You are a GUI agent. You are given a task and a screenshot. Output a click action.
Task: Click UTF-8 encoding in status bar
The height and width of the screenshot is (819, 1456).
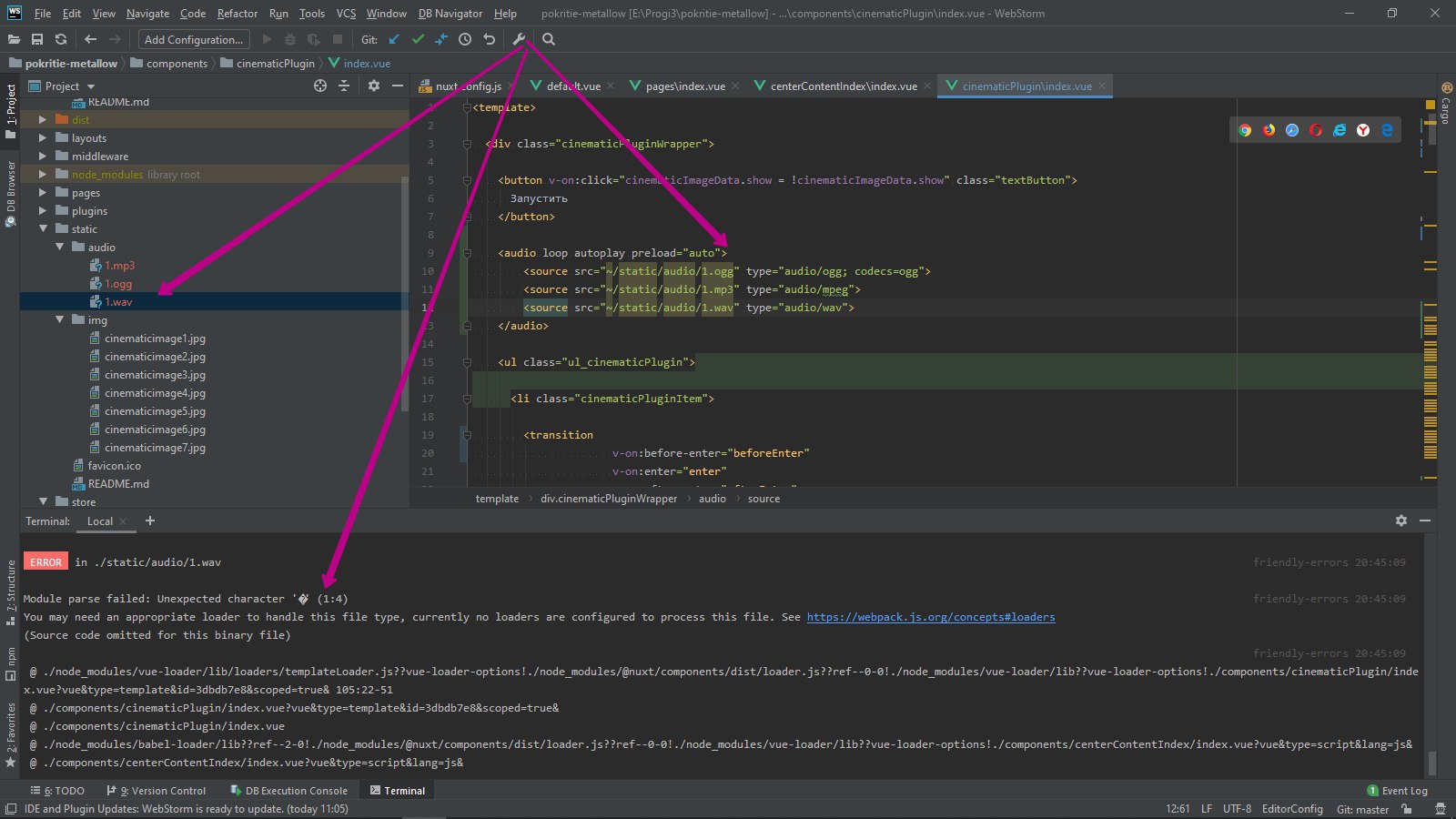(1237, 809)
